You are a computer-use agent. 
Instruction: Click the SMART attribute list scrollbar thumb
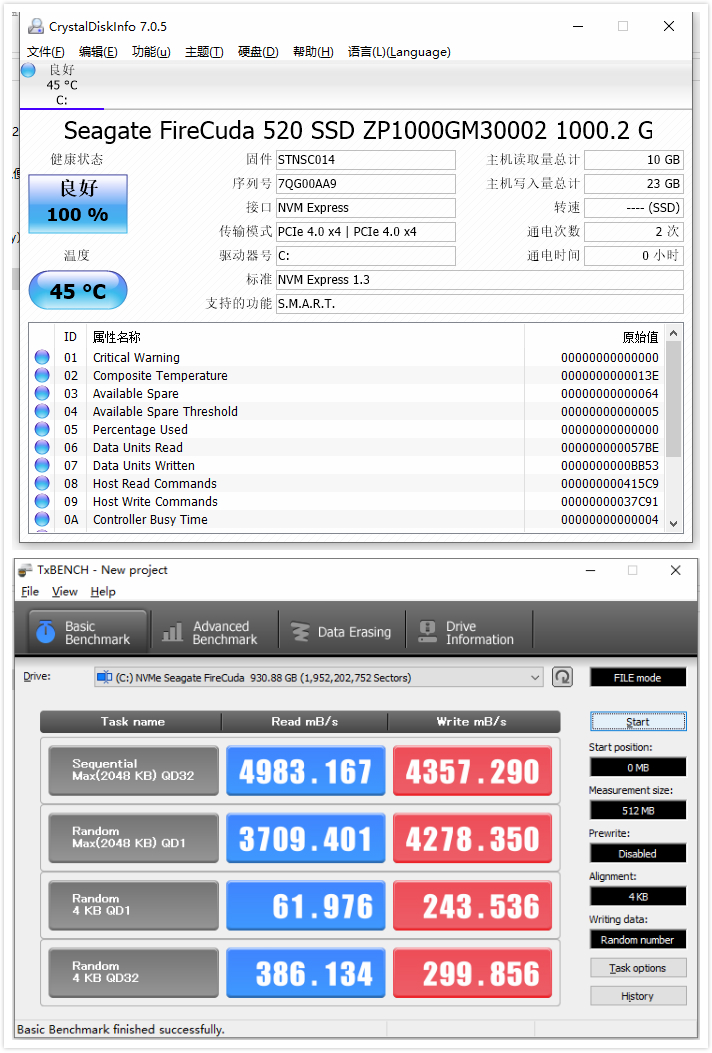click(x=674, y=399)
